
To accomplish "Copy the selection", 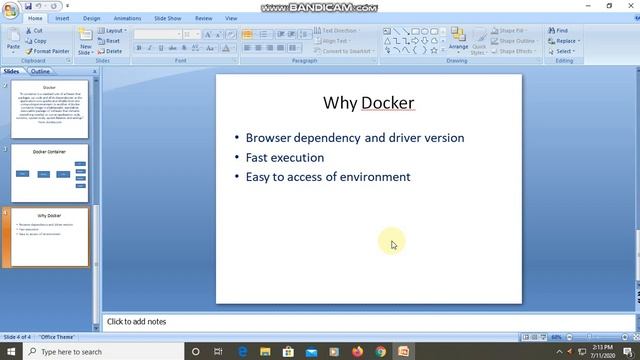I will [36, 41].
